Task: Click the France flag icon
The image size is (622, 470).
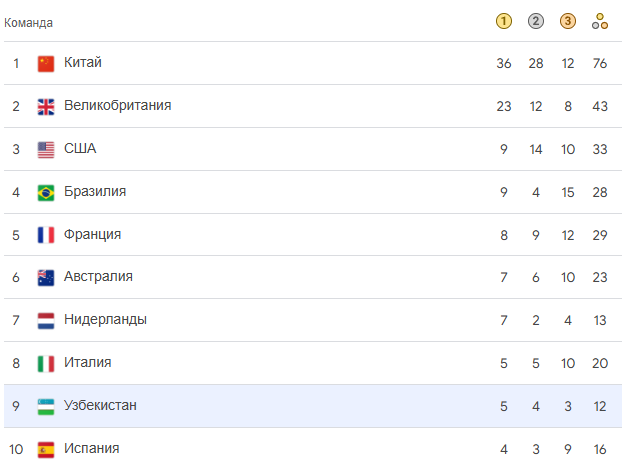Action: 46,235
